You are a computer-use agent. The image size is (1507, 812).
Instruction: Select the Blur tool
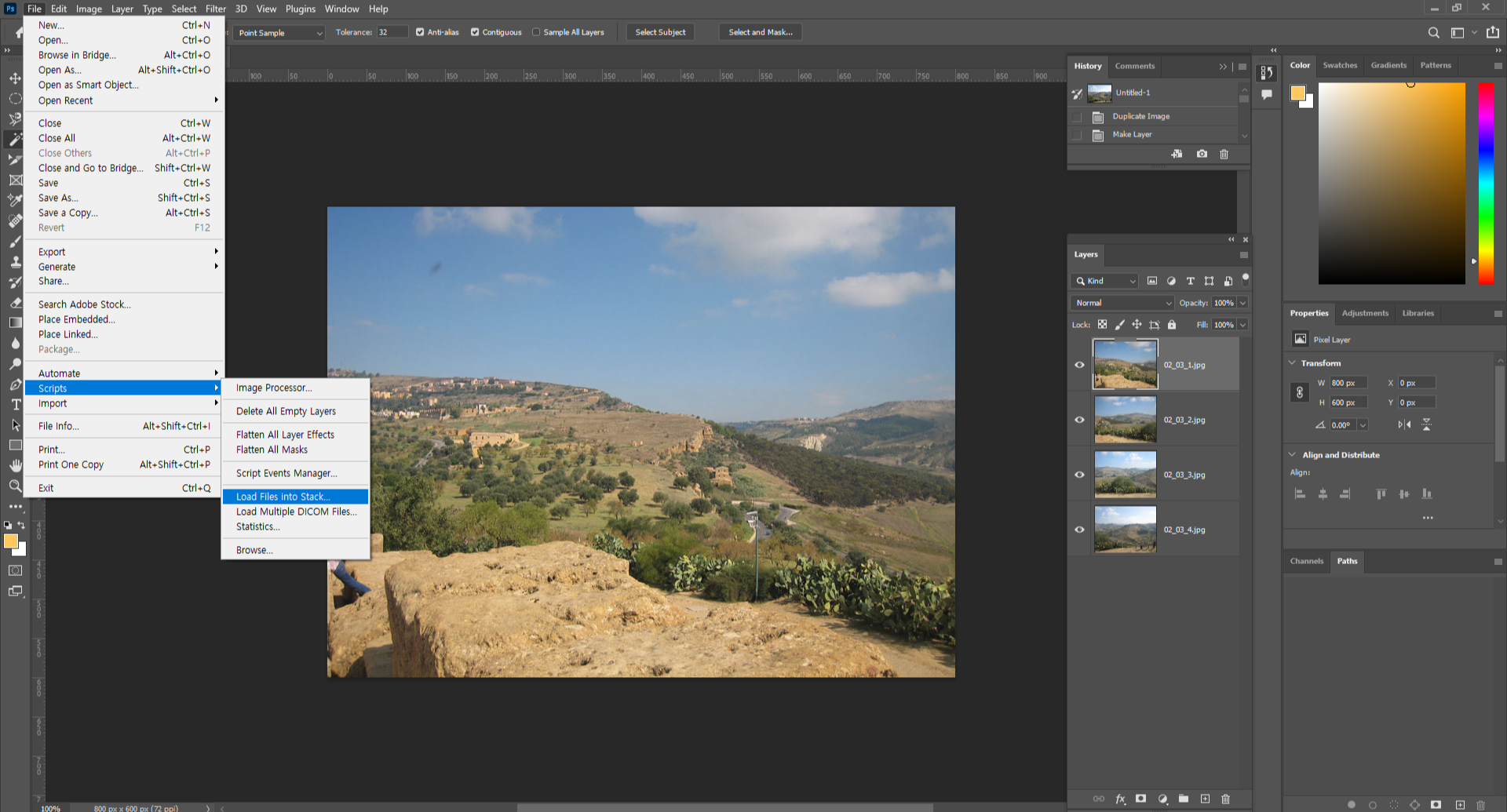15,343
